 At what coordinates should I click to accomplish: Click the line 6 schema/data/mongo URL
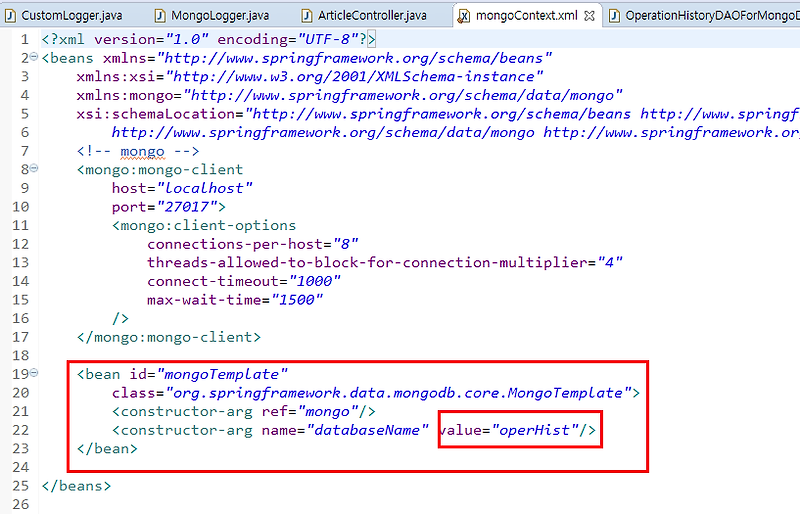[323, 133]
